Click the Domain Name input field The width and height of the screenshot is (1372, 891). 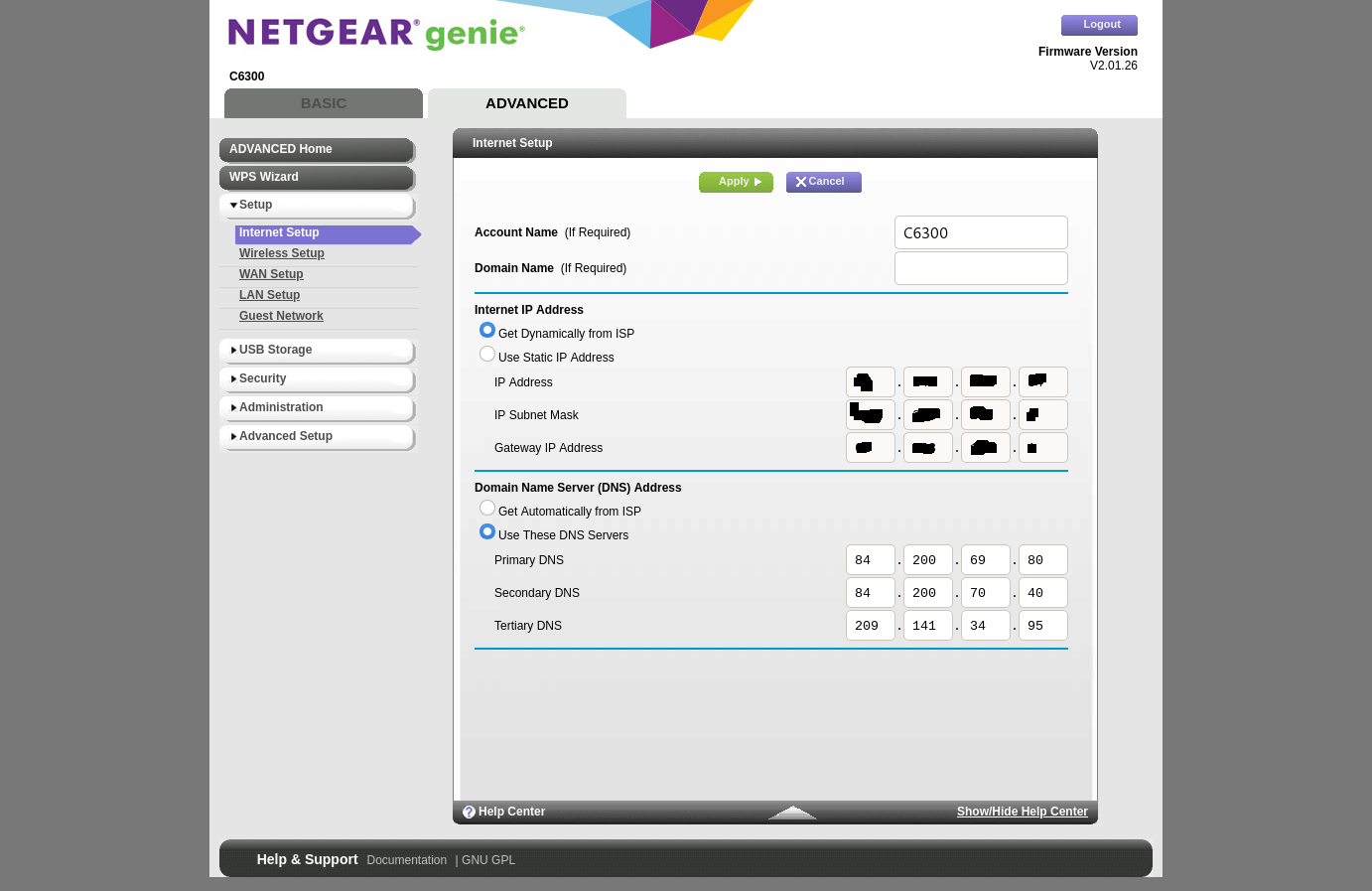click(981, 268)
